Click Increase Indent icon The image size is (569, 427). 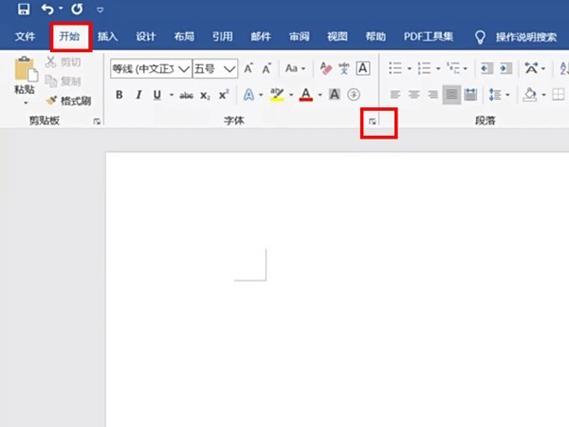505,68
